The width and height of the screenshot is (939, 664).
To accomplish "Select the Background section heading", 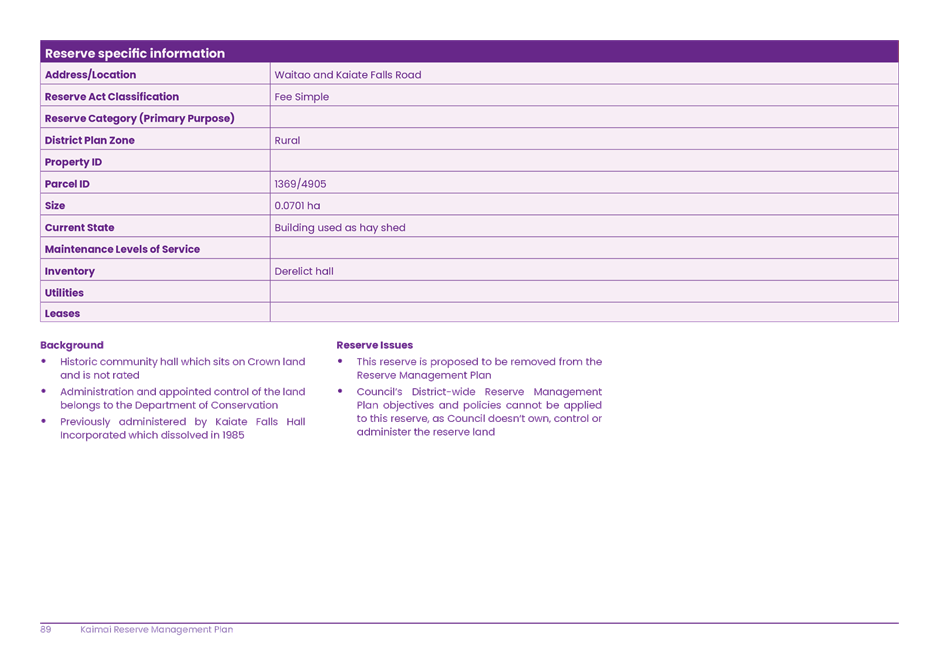I will pyautogui.click(x=70, y=344).
